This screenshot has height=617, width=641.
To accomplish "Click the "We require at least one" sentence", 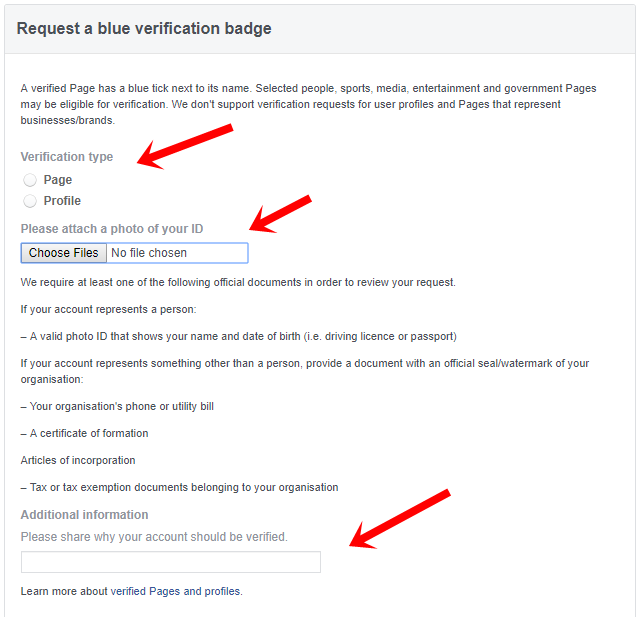I will pos(238,282).
